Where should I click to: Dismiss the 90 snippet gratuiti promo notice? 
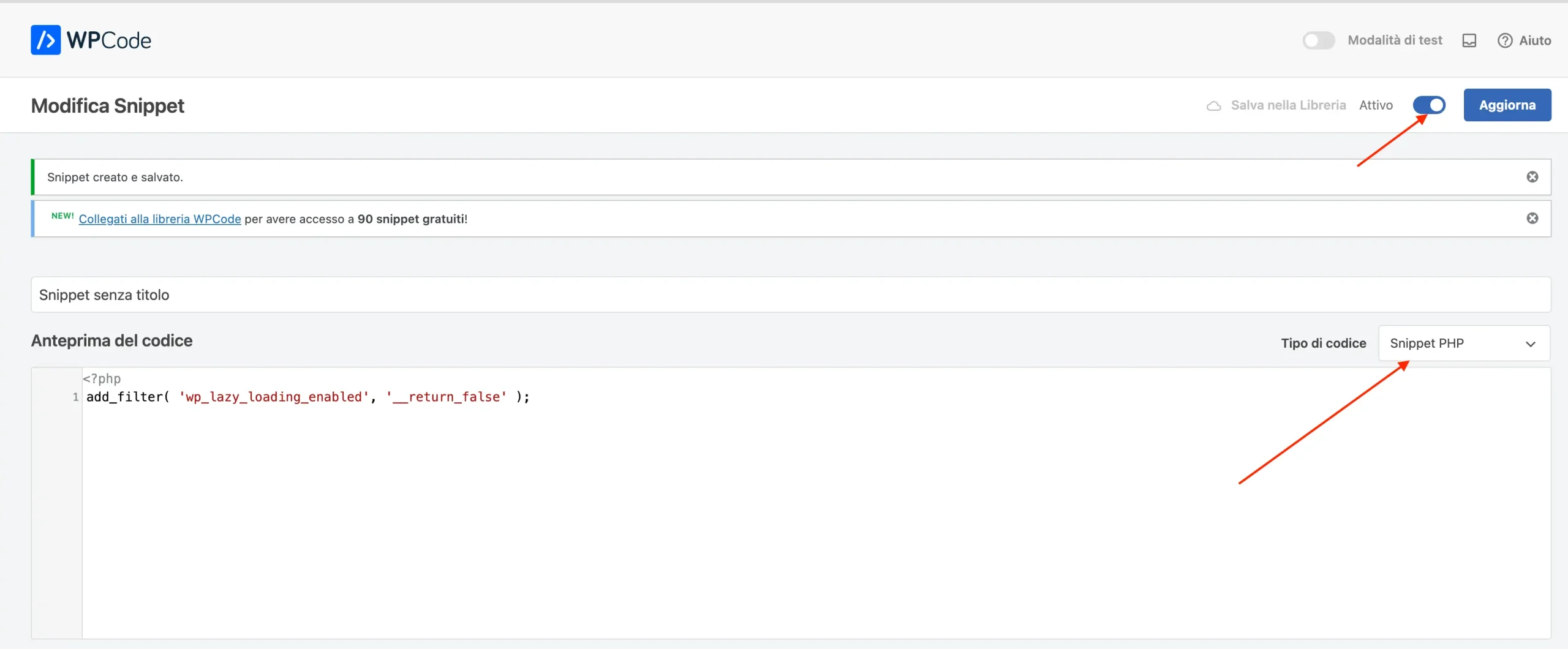[x=1533, y=218]
